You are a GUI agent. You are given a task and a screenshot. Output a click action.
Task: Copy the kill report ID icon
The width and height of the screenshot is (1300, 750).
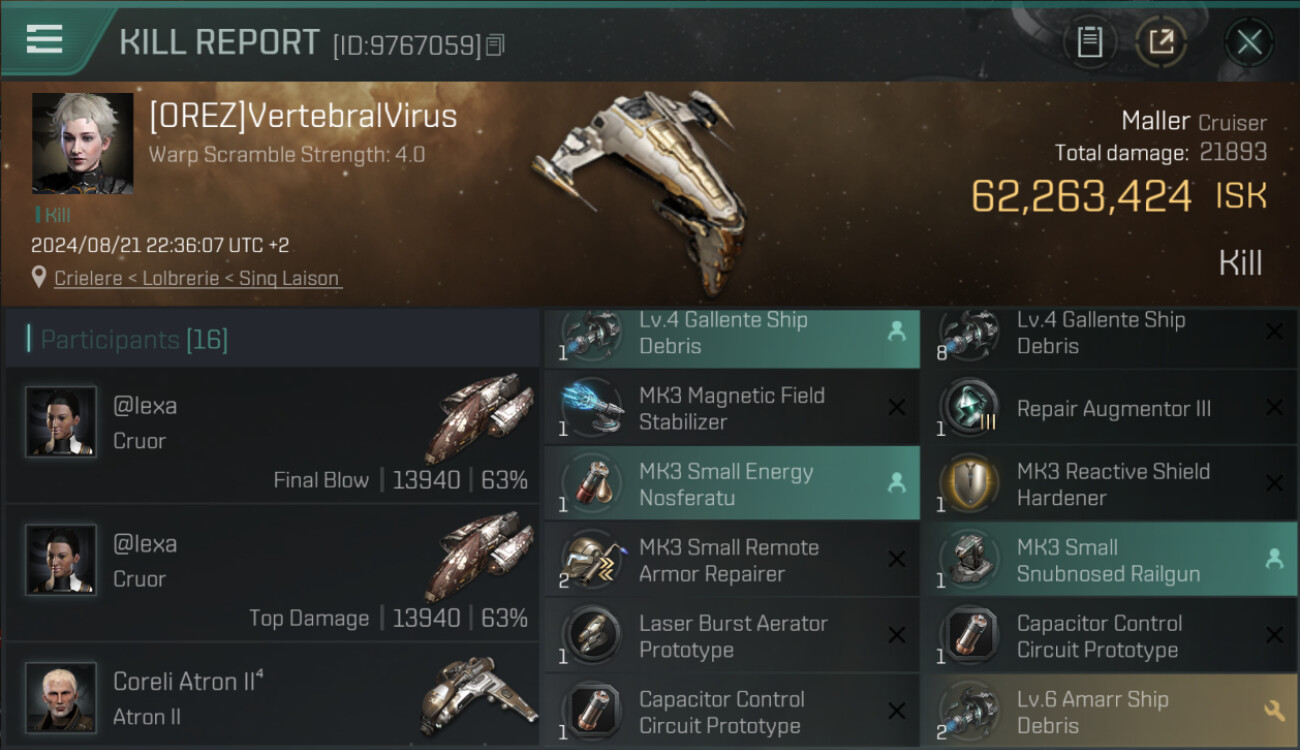pos(496,45)
